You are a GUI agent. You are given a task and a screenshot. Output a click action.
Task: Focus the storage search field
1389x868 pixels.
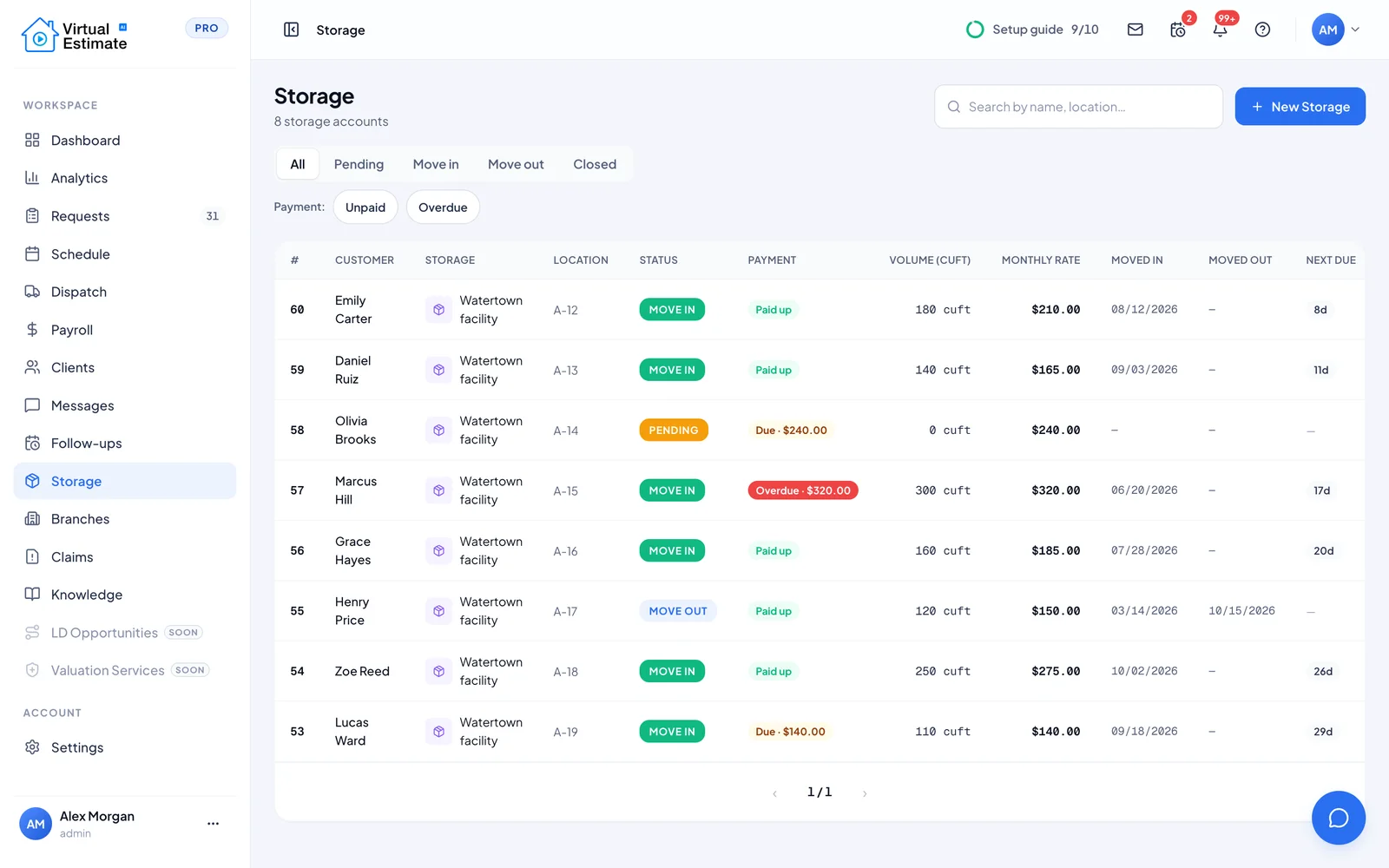[x=1078, y=107]
